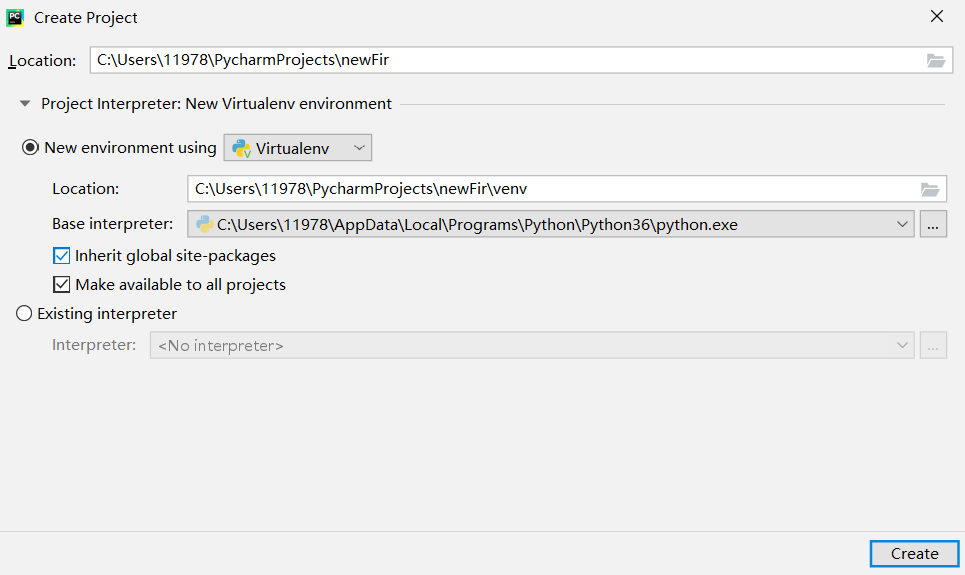Click disabled ellipsis button beside Interpreter
The width and height of the screenshot is (965, 575).
[x=933, y=345]
